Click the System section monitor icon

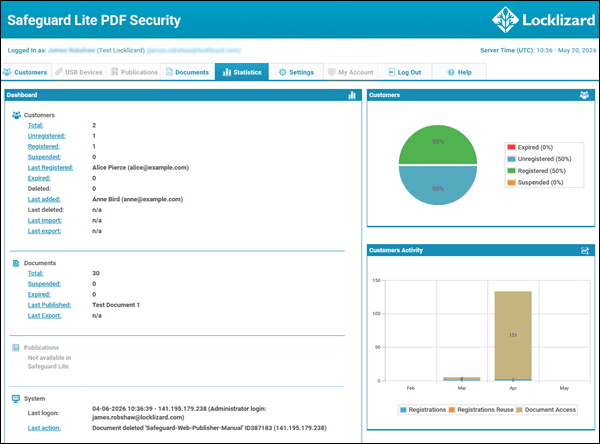point(16,398)
